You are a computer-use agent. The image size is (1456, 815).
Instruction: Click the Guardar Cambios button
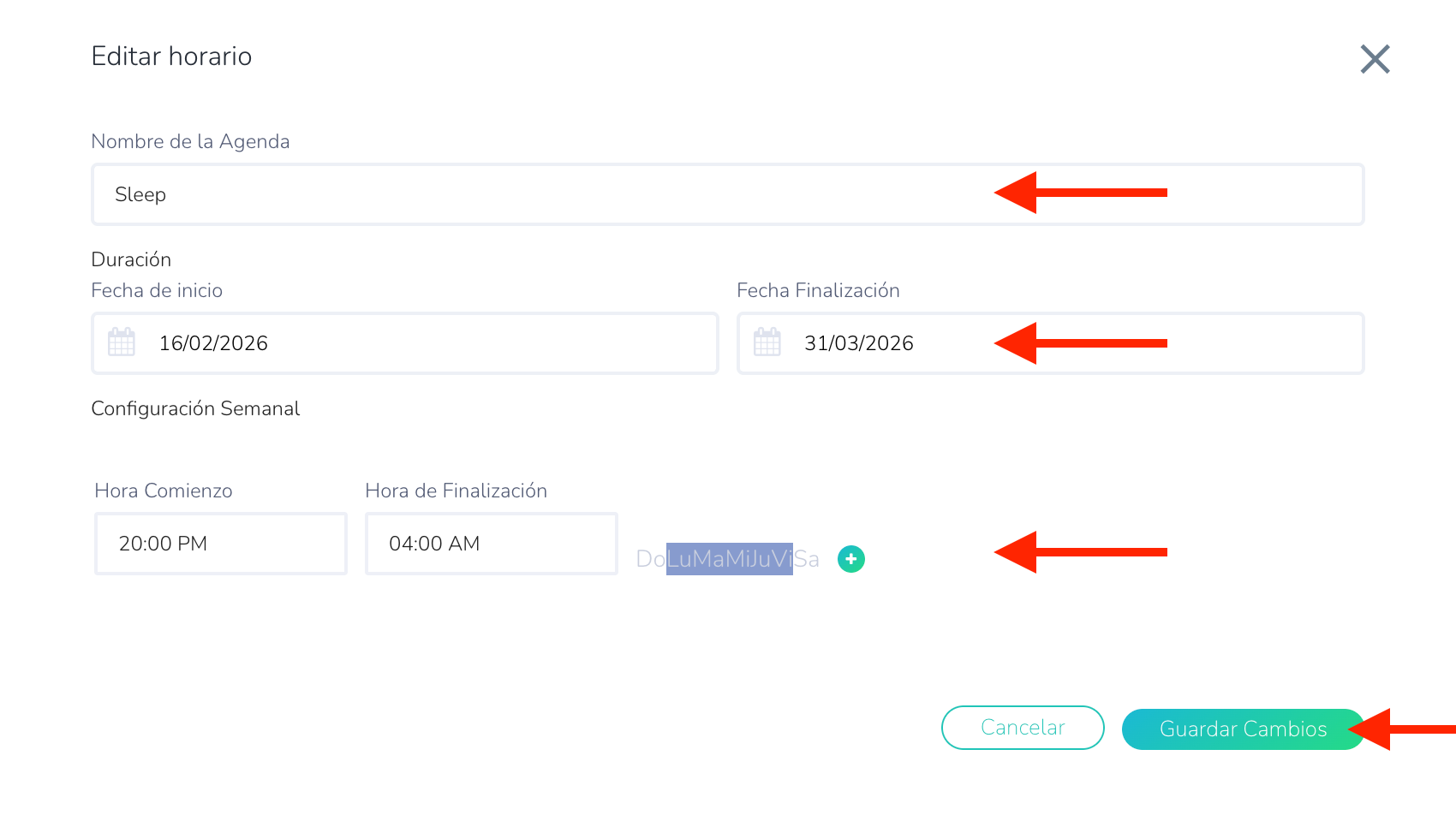(x=1242, y=729)
